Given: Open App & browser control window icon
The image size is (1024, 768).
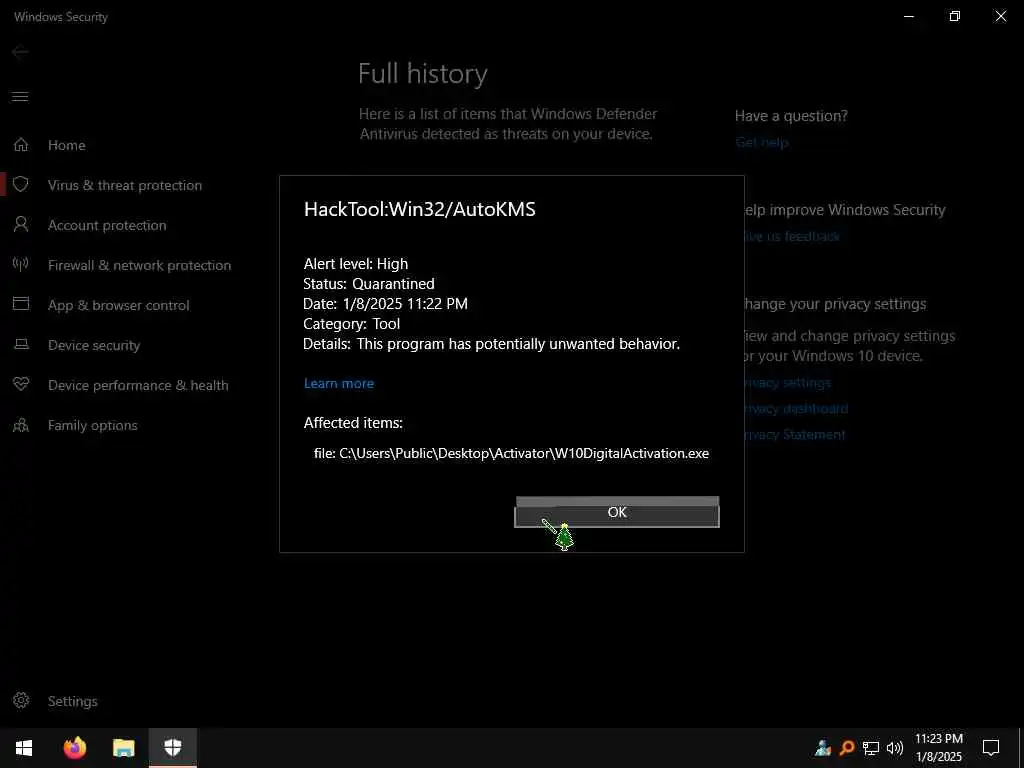Looking at the screenshot, I should [21, 304].
